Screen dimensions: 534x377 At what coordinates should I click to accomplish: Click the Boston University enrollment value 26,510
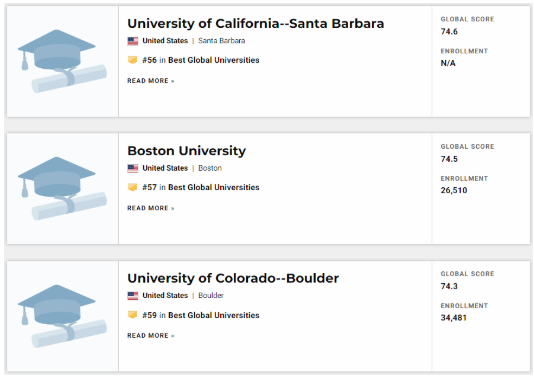[454, 190]
